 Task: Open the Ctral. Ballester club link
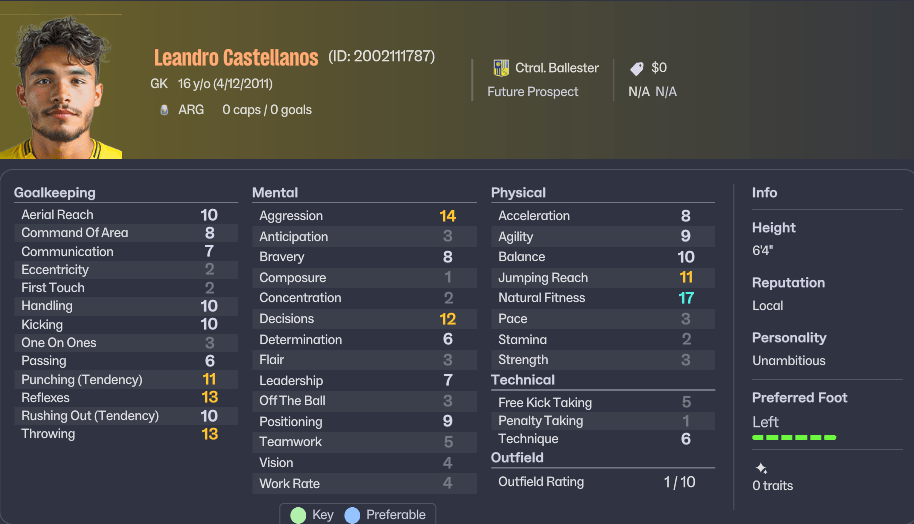(556, 68)
